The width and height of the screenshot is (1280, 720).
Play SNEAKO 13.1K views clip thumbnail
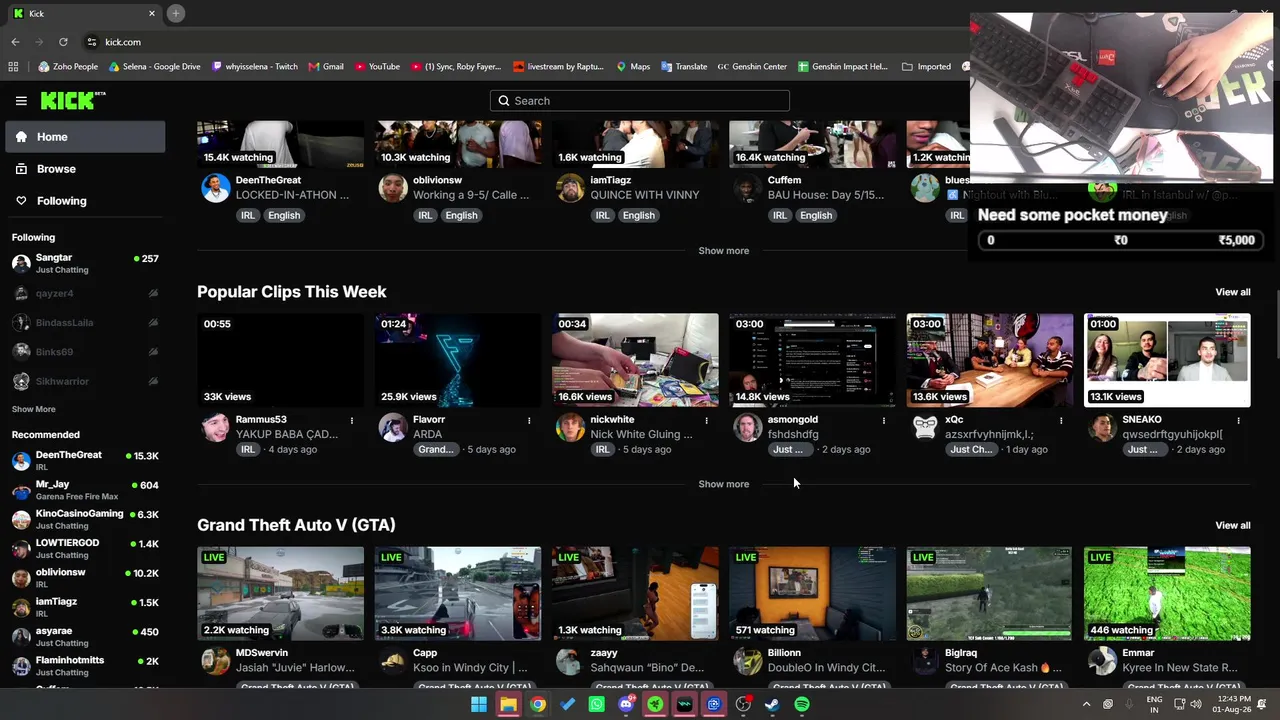tap(1167, 360)
